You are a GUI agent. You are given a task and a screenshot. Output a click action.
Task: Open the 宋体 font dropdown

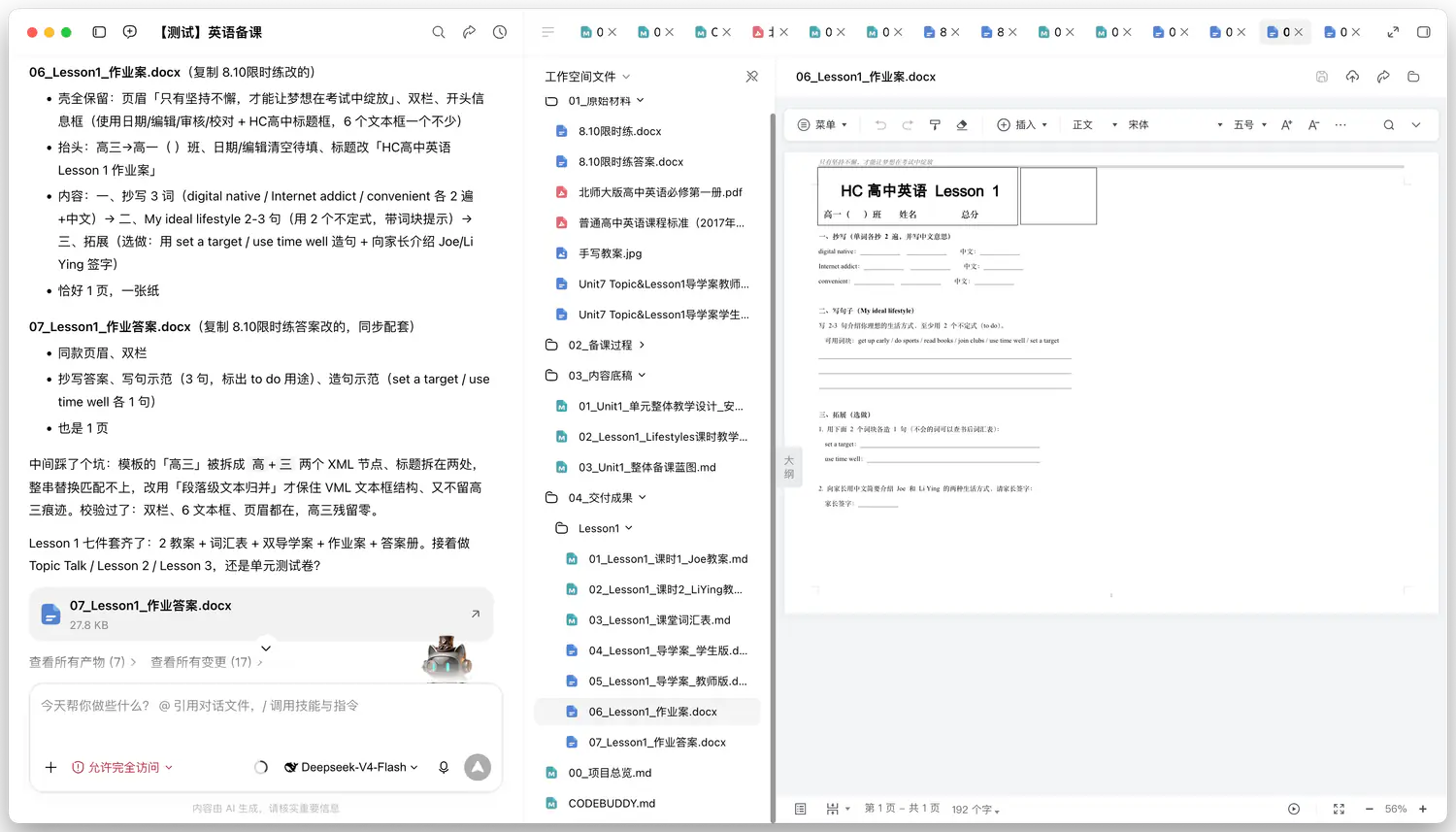click(1175, 125)
